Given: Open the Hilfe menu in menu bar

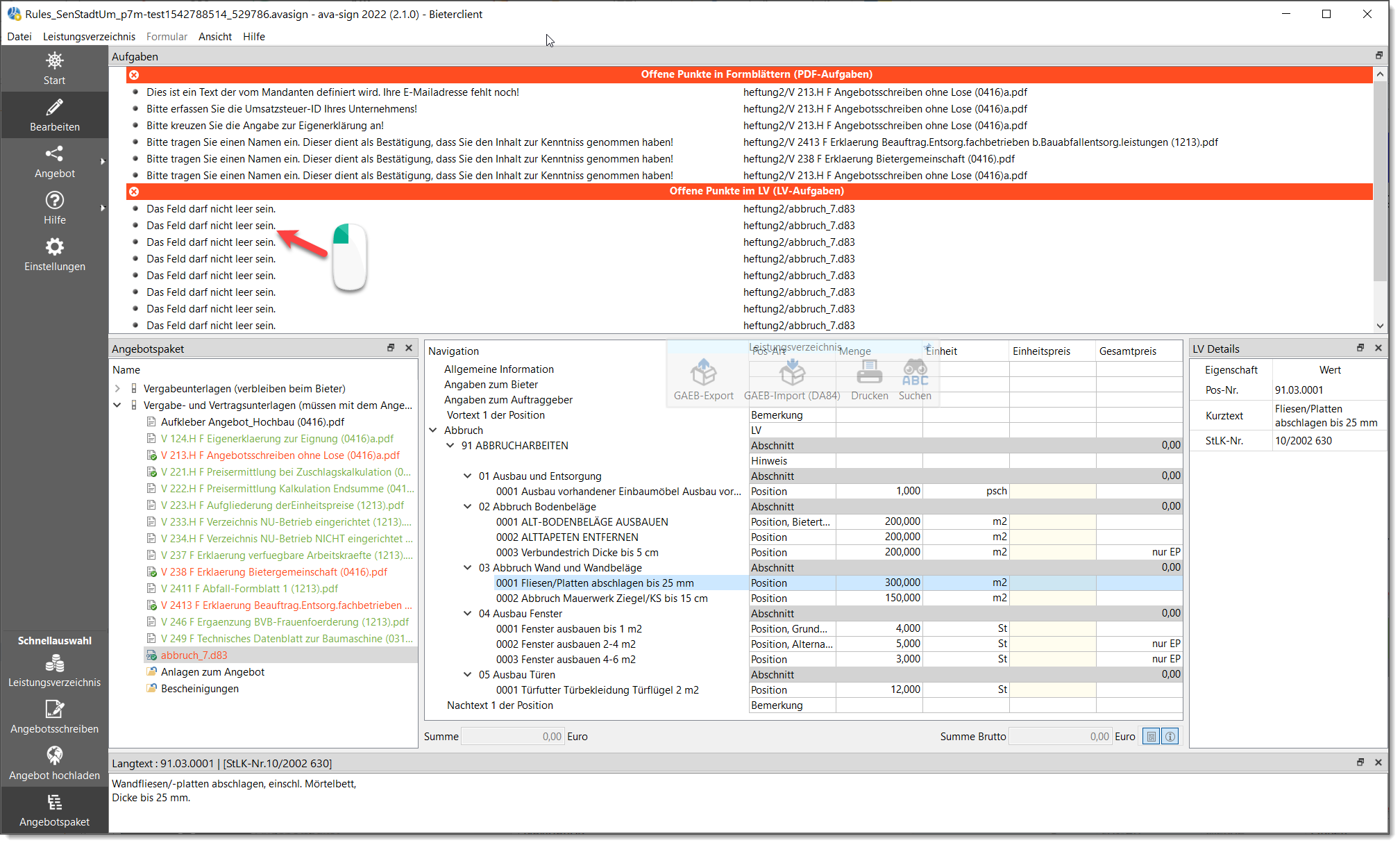Looking at the screenshot, I should [x=254, y=36].
